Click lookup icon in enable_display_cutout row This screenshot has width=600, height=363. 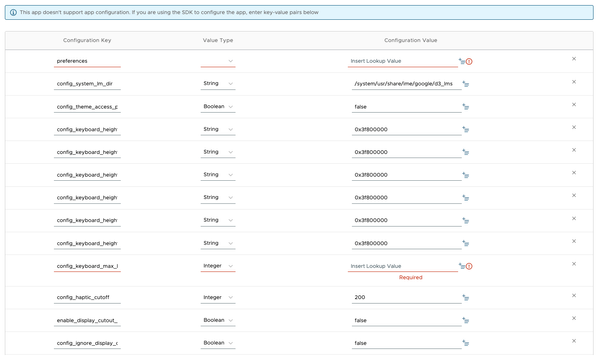click(x=466, y=321)
